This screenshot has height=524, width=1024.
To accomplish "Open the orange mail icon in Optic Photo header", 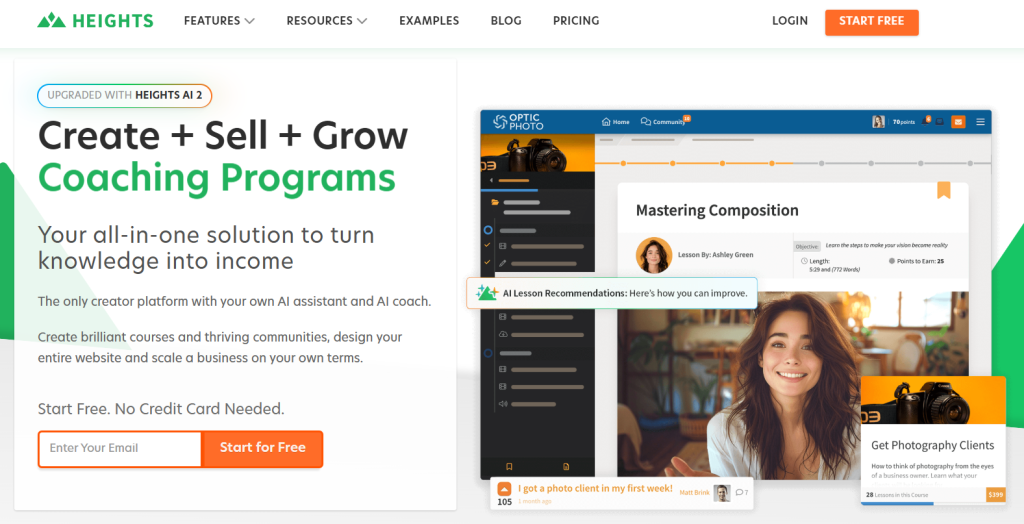I will point(958,122).
